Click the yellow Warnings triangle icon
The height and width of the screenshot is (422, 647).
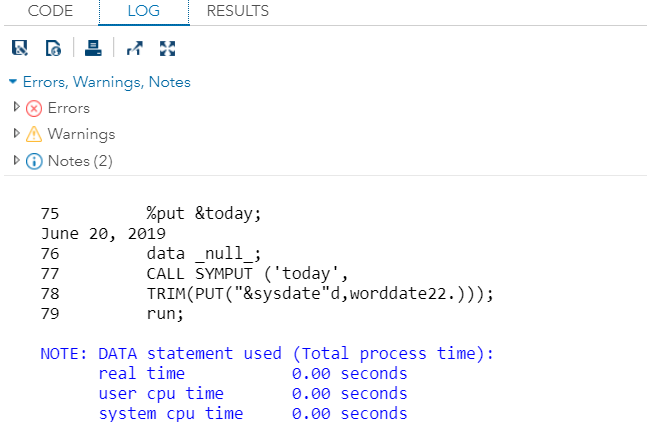tap(34, 134)
